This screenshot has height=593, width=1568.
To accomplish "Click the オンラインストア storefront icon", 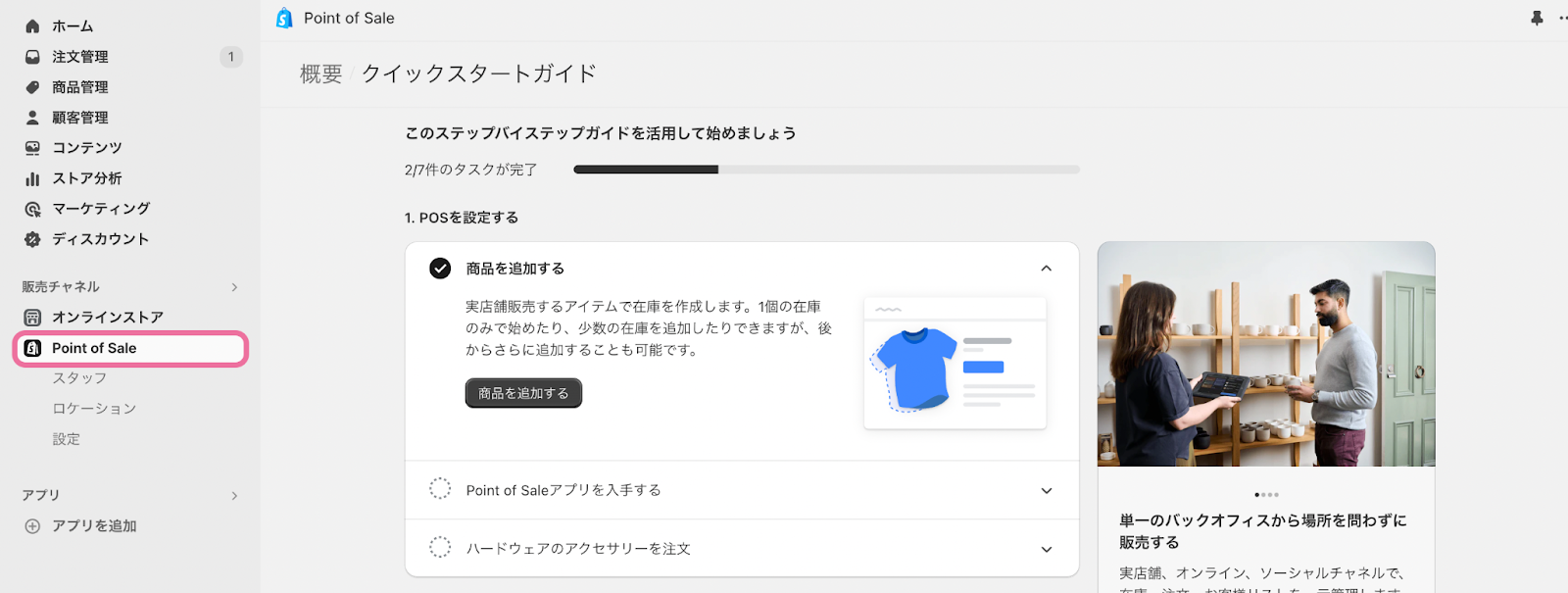I will [32, 318].
